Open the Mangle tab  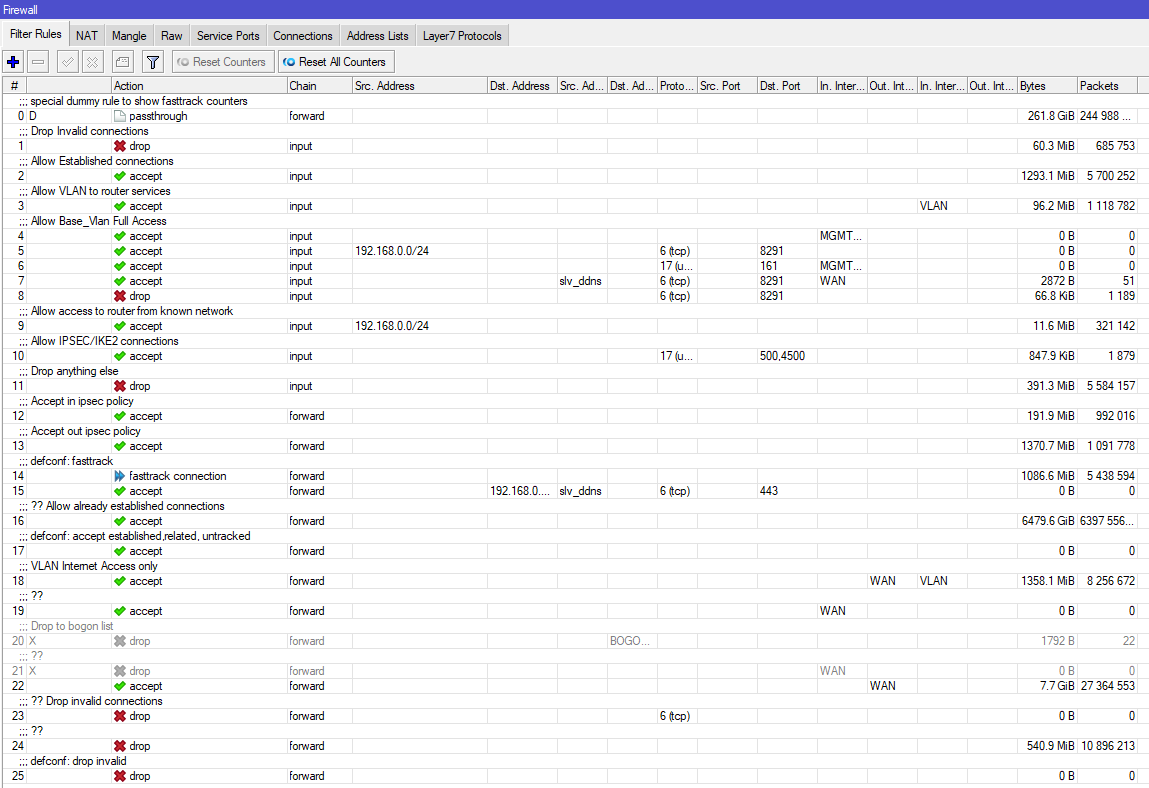pos(129,35)
